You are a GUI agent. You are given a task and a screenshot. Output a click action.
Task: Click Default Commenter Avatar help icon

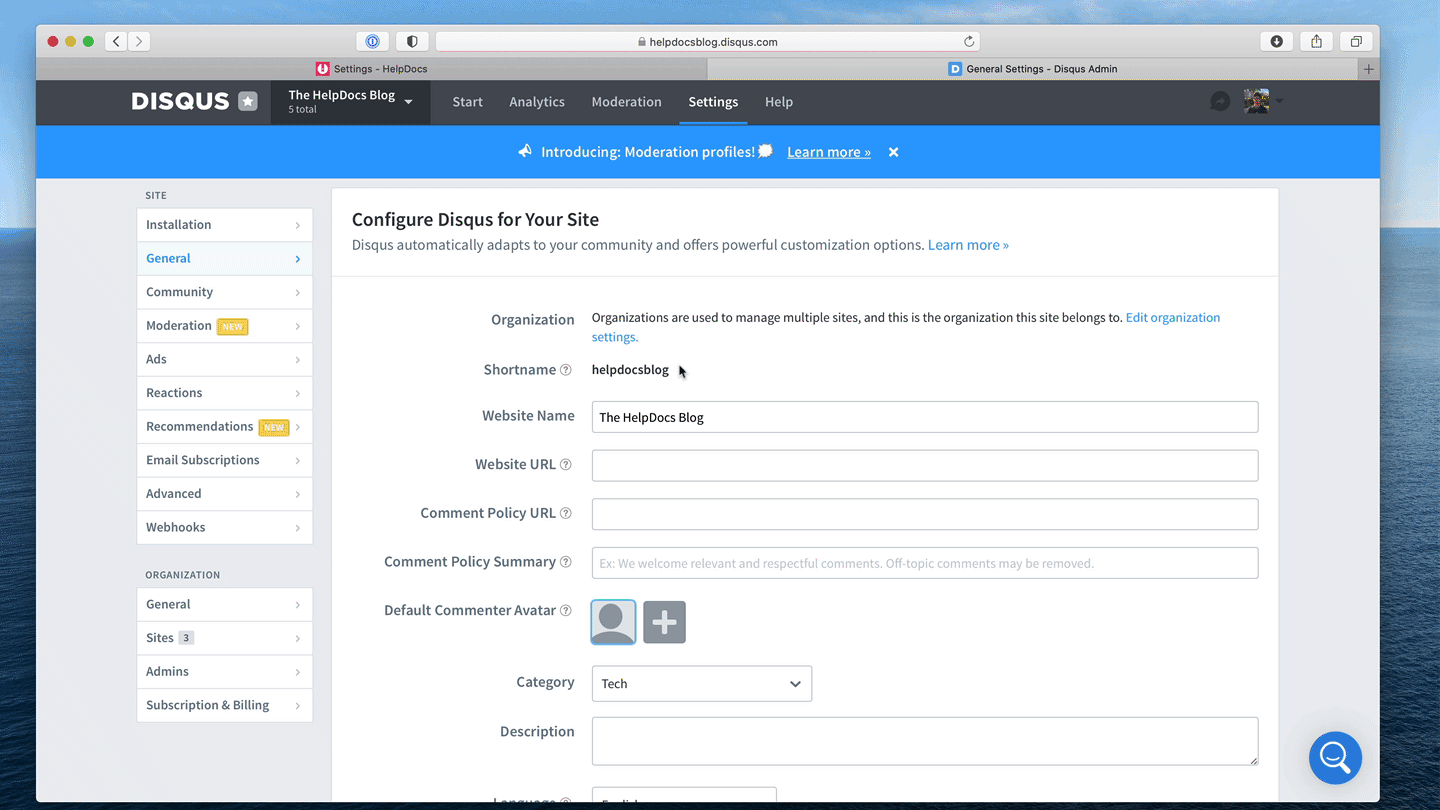(x=566, y=611)
